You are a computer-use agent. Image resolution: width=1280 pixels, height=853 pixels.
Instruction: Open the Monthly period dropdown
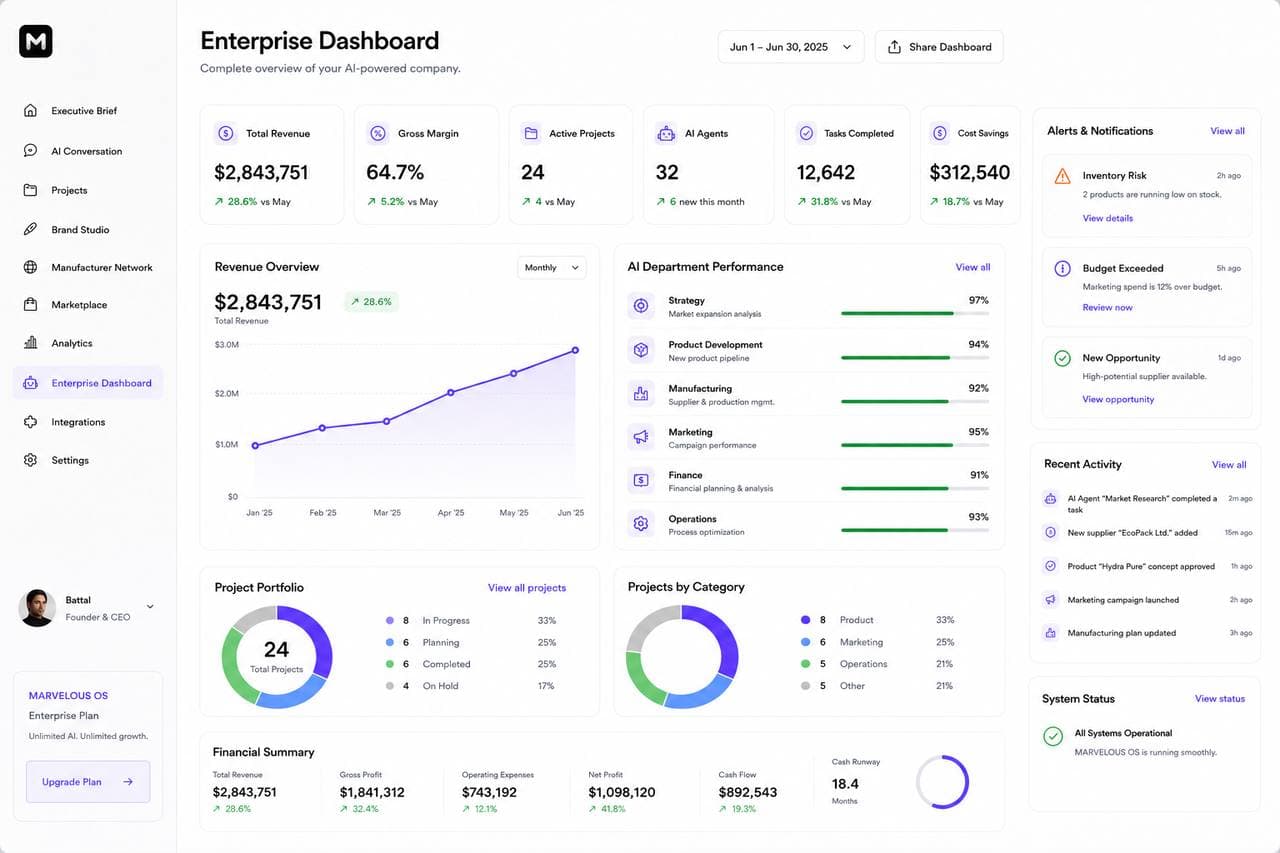pyautogui.click(x=552, y=268)
